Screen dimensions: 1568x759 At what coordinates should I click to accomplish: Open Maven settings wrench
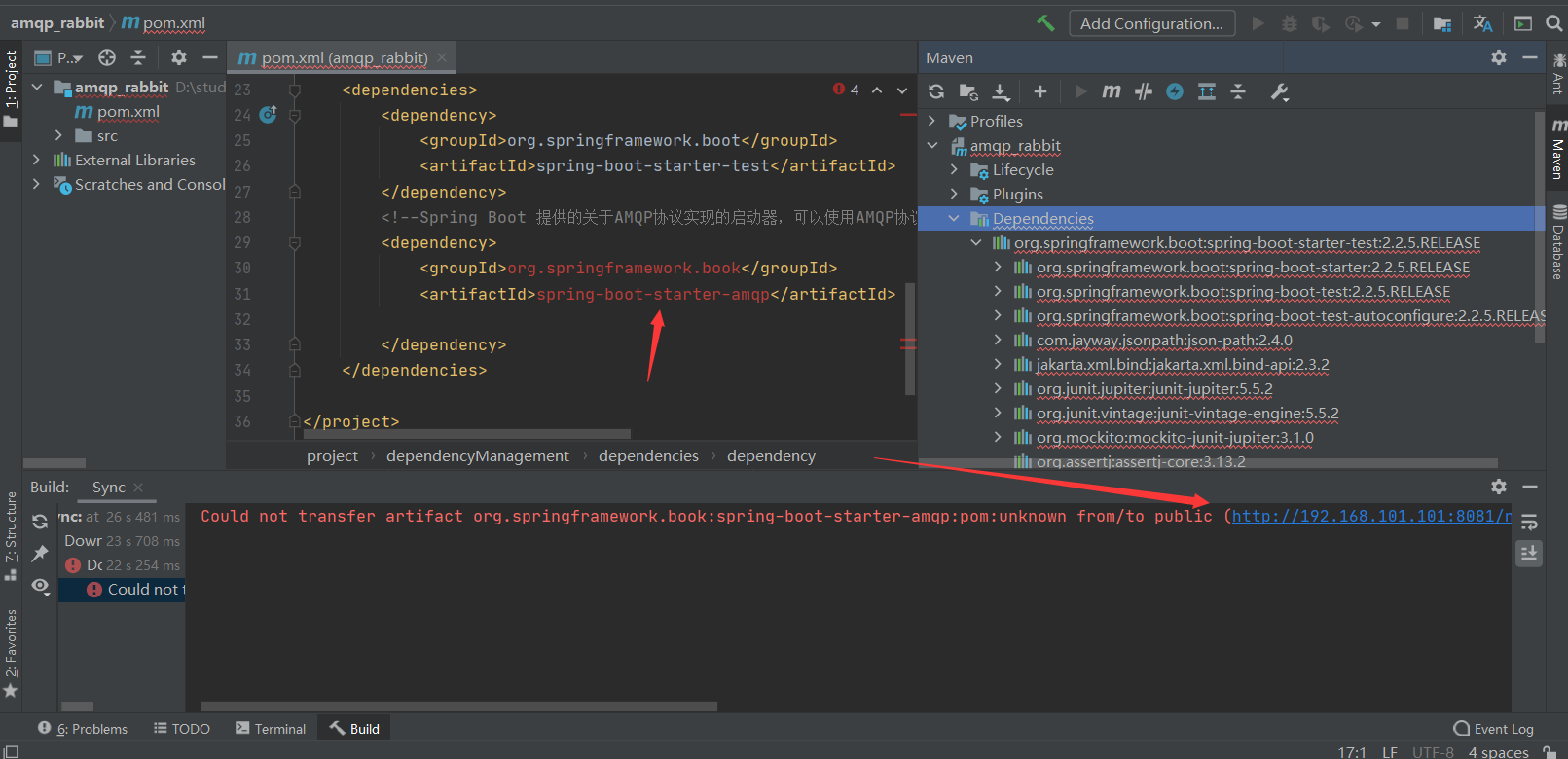[1280, 91]
